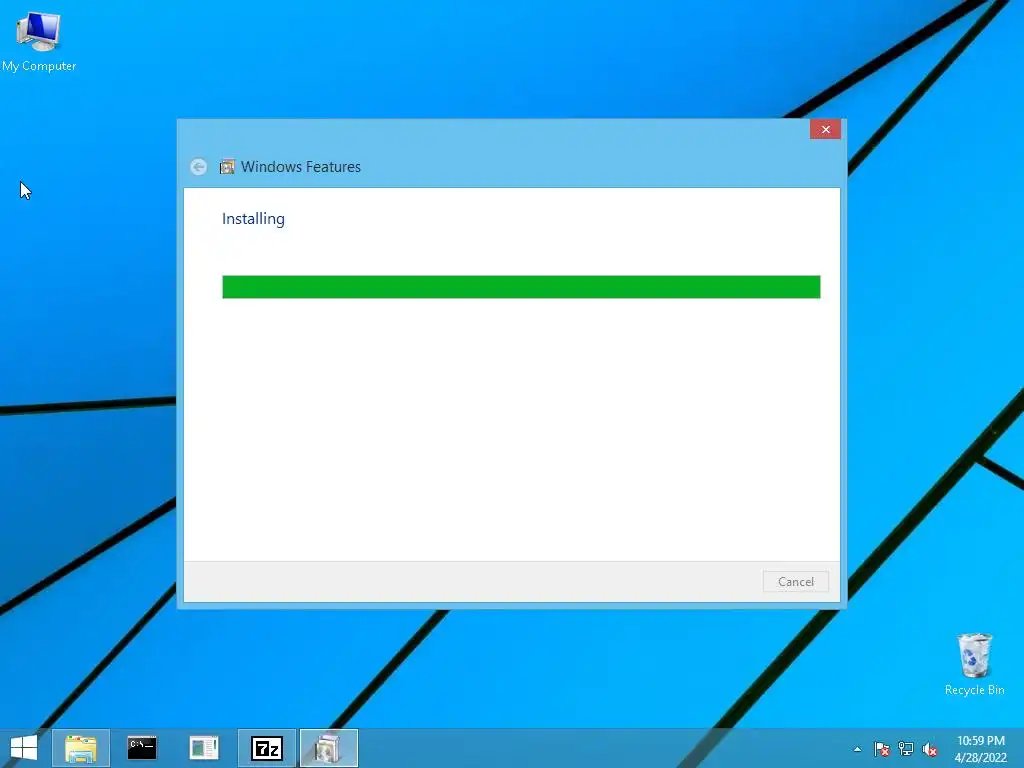Click the back arrow in Windows Features

click(199, 167)
